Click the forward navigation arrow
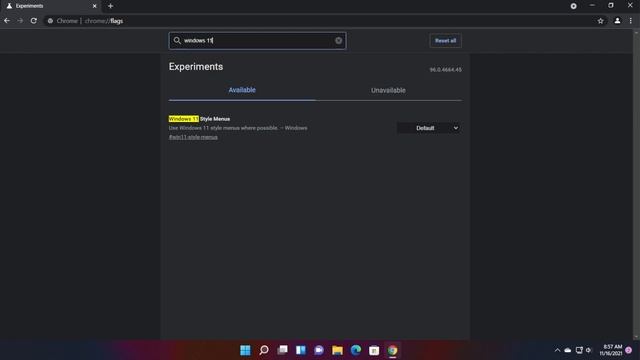Image resolution: width=640 pixels, height=360 pixels. [20, 20]
